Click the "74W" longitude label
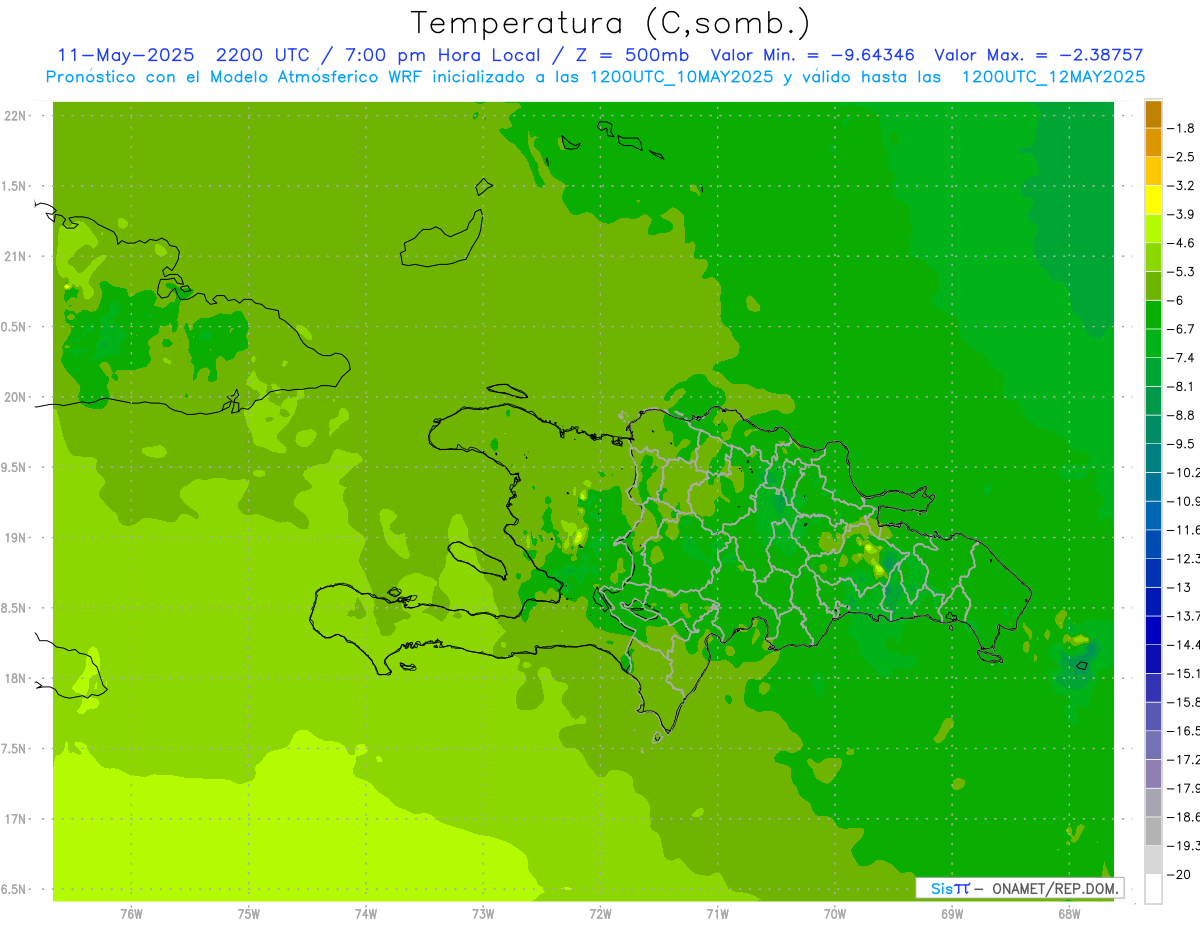Image resolution: width=1200 pixels, height=927 pixels. [366, 912]
